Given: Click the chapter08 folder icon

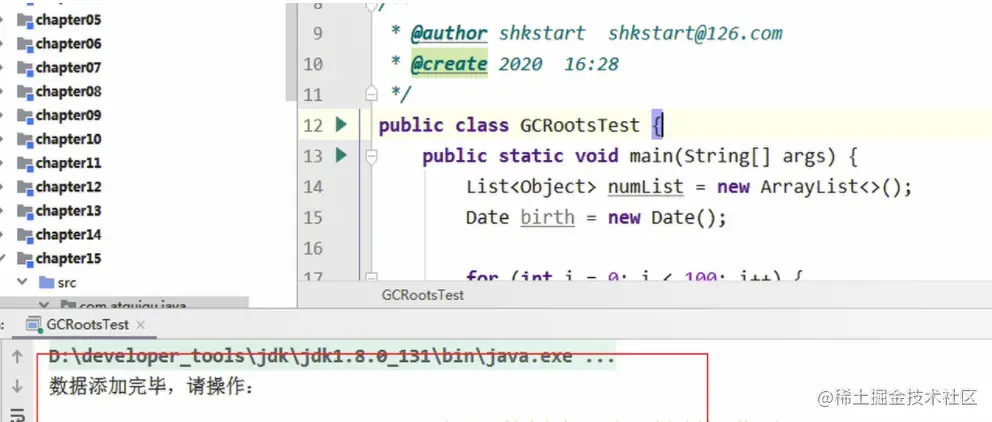Looking at the screenshot, I should pos(25,92).
